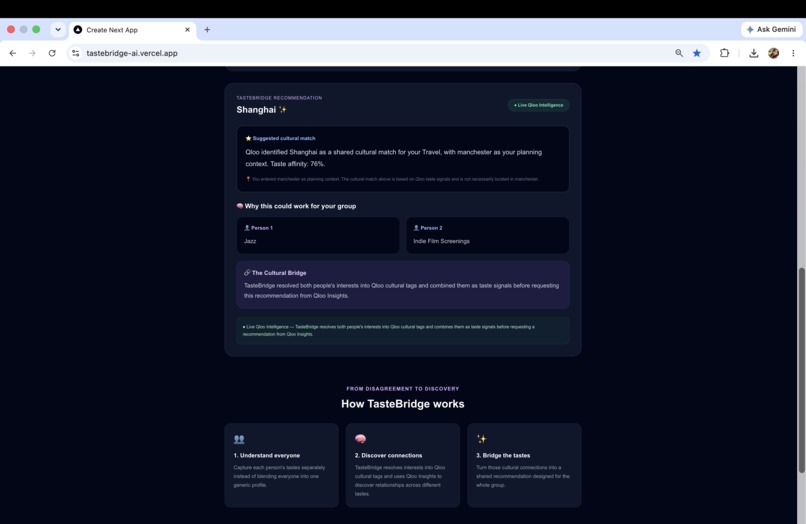Toggle the bookmark star icon
The height and width of the screenshot is (524, 806).
pos(697,53)
